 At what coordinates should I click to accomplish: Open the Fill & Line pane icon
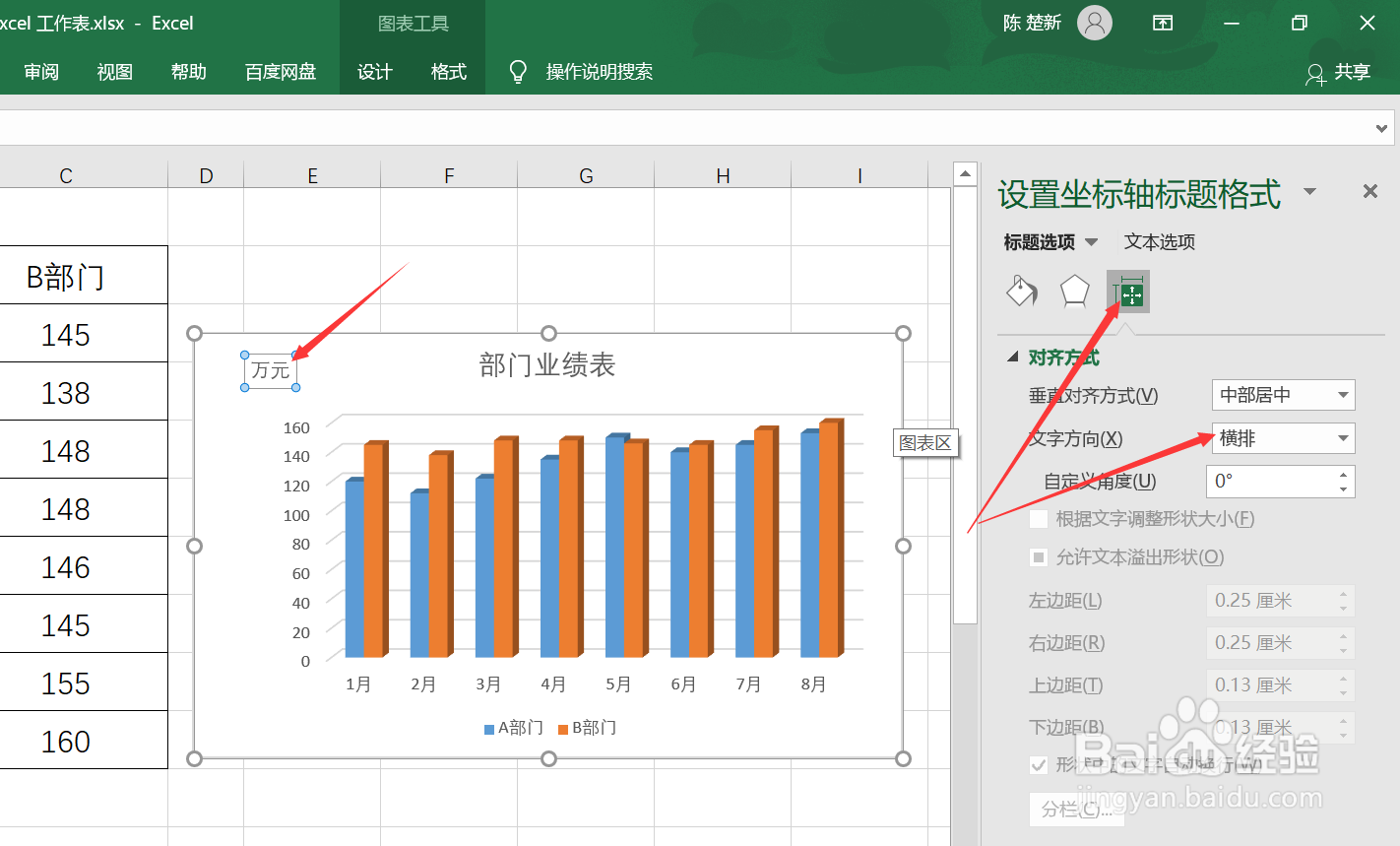[x=1022, y=292]
